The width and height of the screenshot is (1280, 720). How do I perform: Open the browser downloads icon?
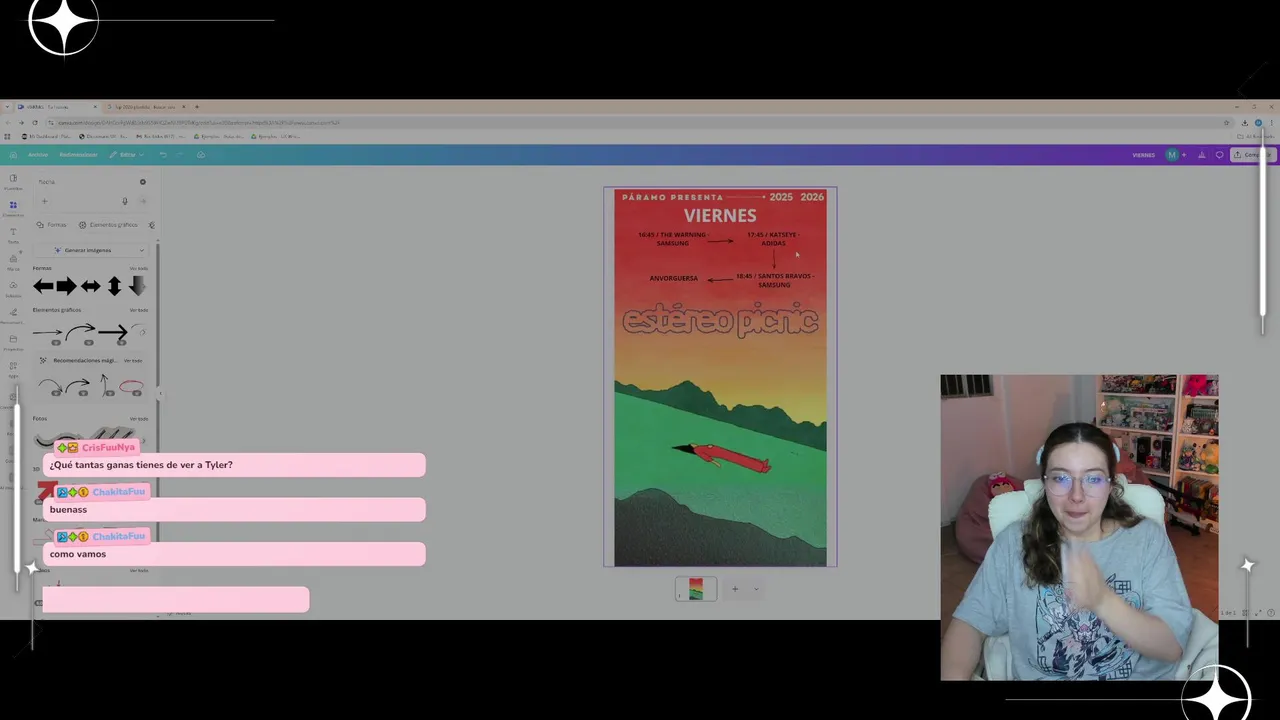click(1244, 123)
